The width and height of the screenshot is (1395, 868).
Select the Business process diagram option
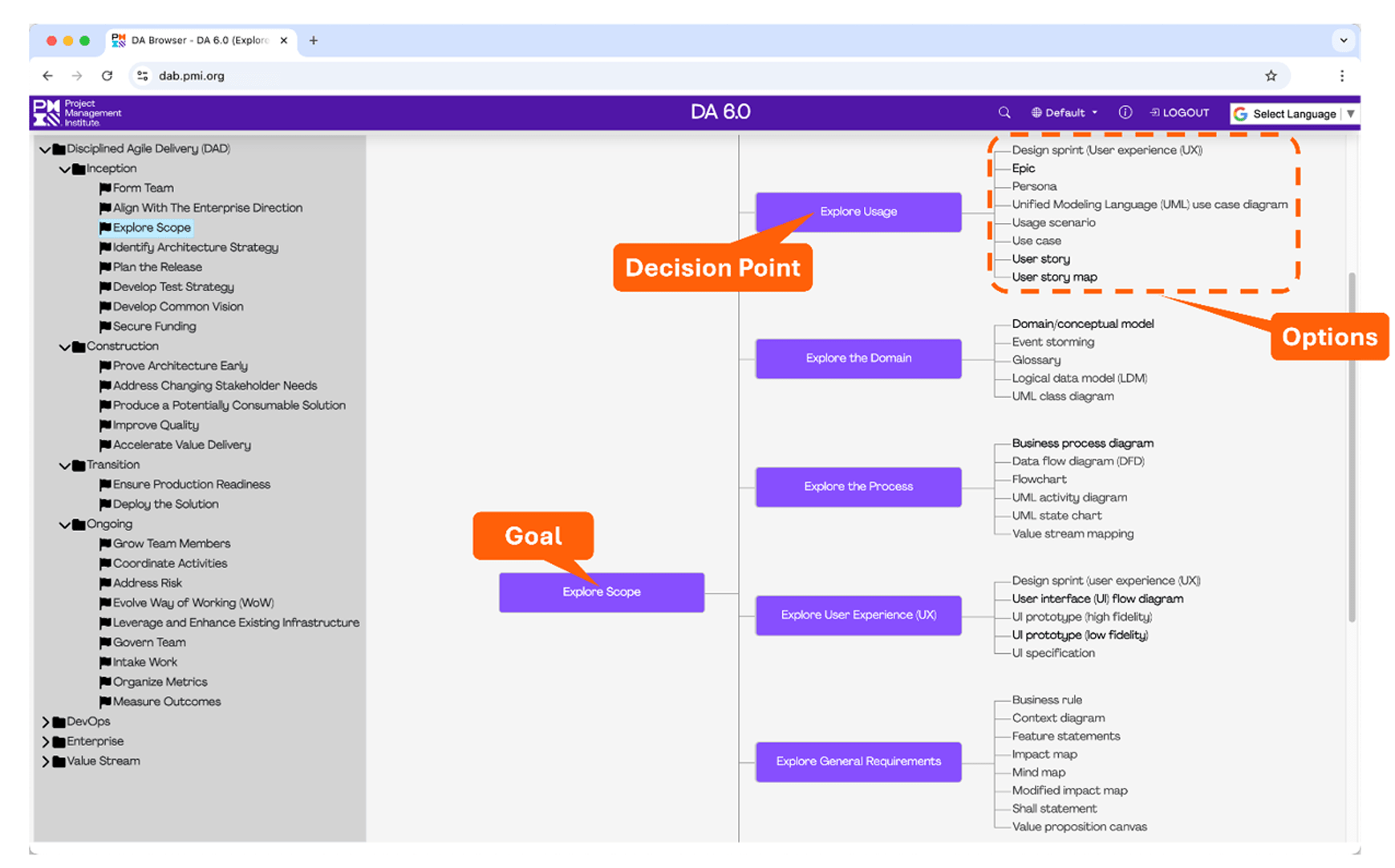tap(1082, 444)
